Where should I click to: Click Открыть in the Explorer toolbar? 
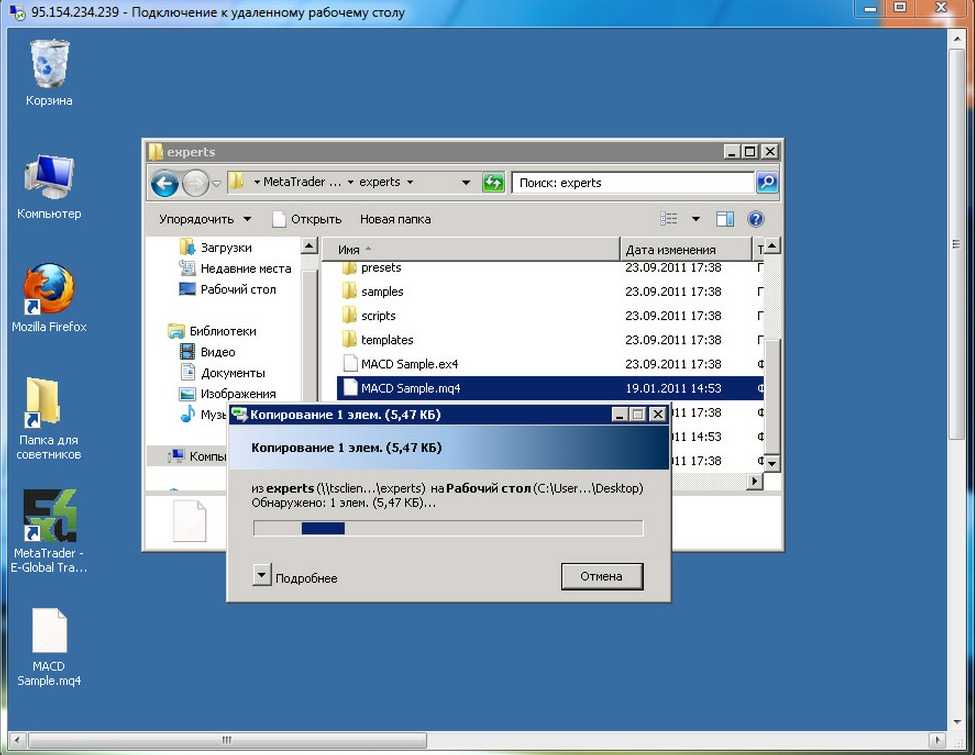click(307, 219)
